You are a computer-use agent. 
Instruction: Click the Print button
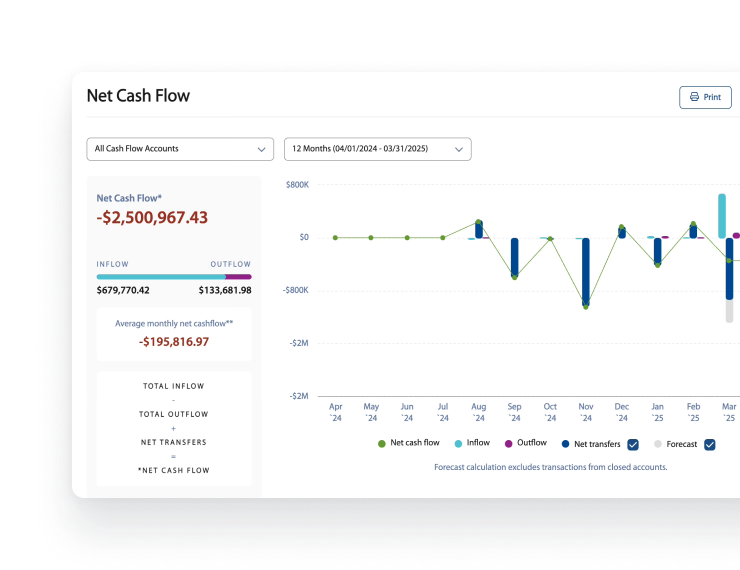click(705, 97)
